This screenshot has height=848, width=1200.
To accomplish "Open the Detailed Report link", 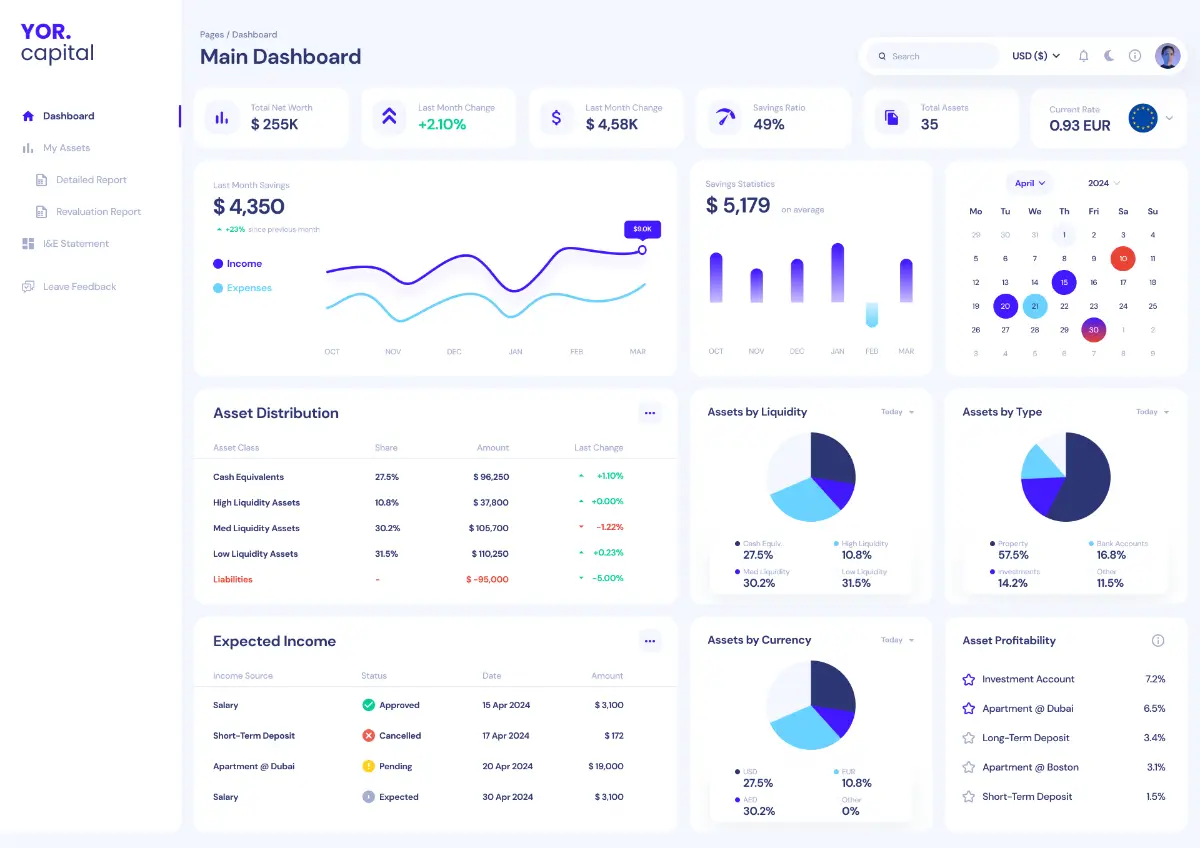I will pos(91,180).
